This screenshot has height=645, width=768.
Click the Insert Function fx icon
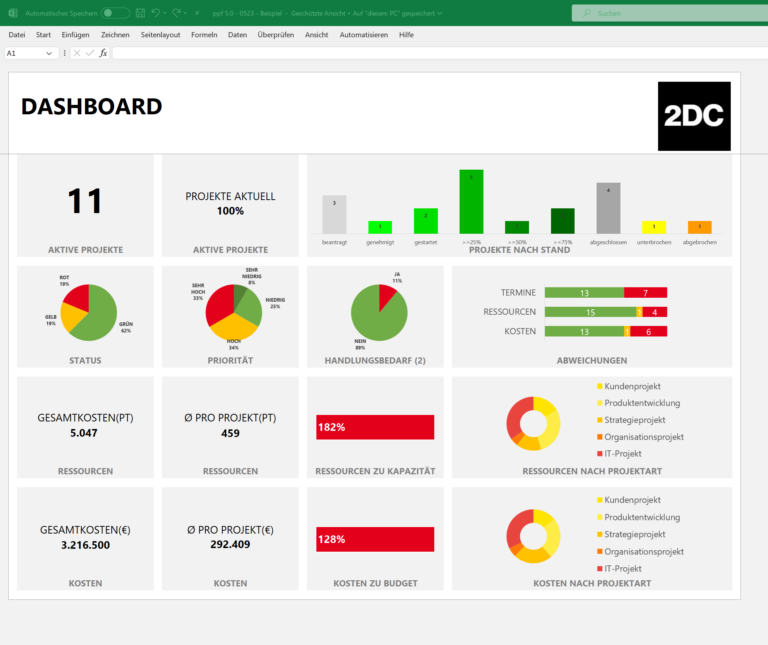point(103,53)
